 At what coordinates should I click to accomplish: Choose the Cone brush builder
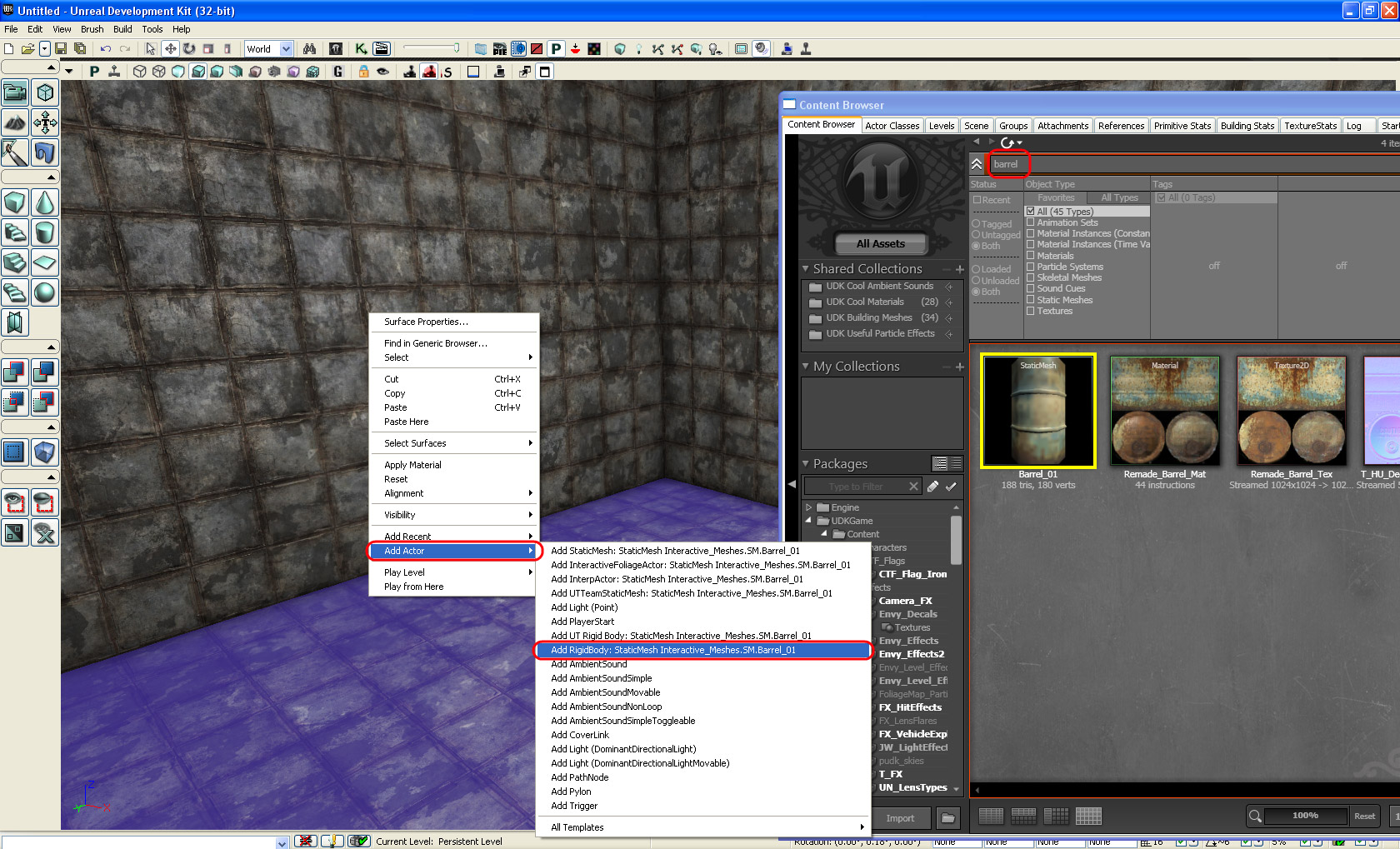click(45, 202)
